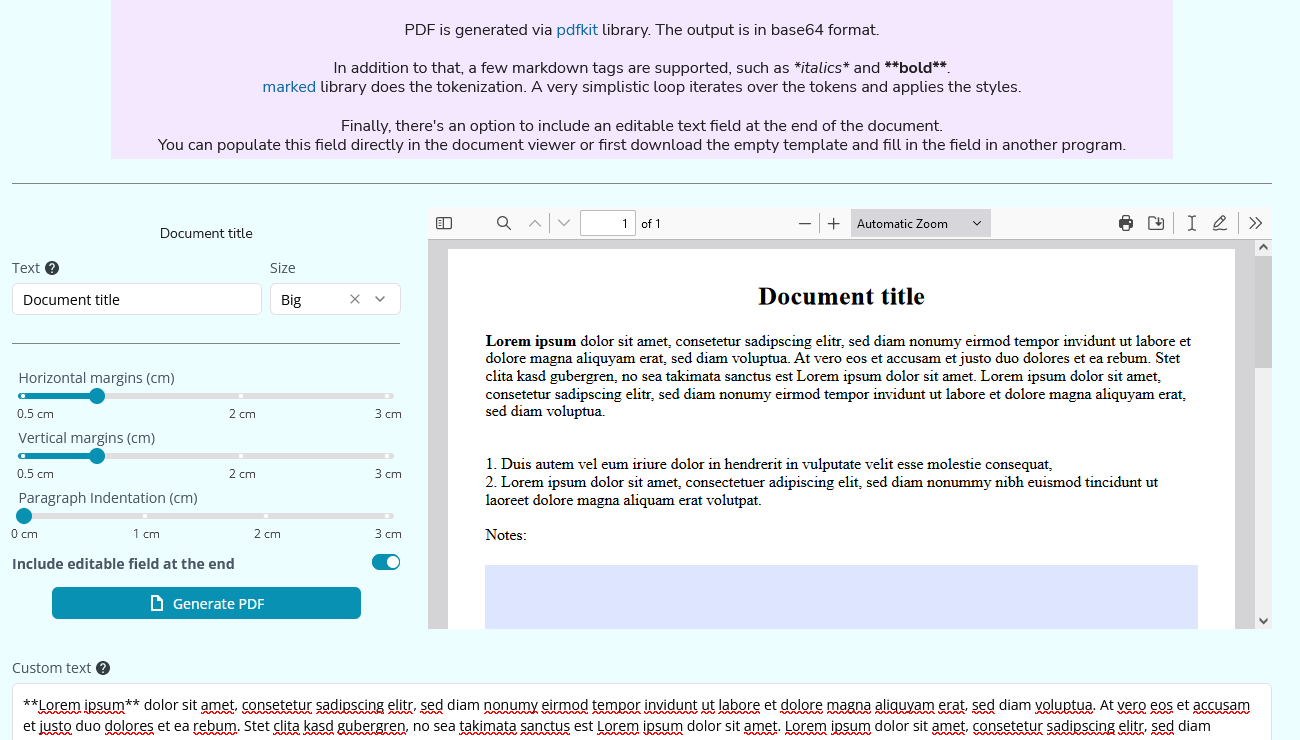Download the PDF with save icon
Image resolution: width=1300 pixels, height=740 pixels.
pyautogui.click(x=1156, y=223)
